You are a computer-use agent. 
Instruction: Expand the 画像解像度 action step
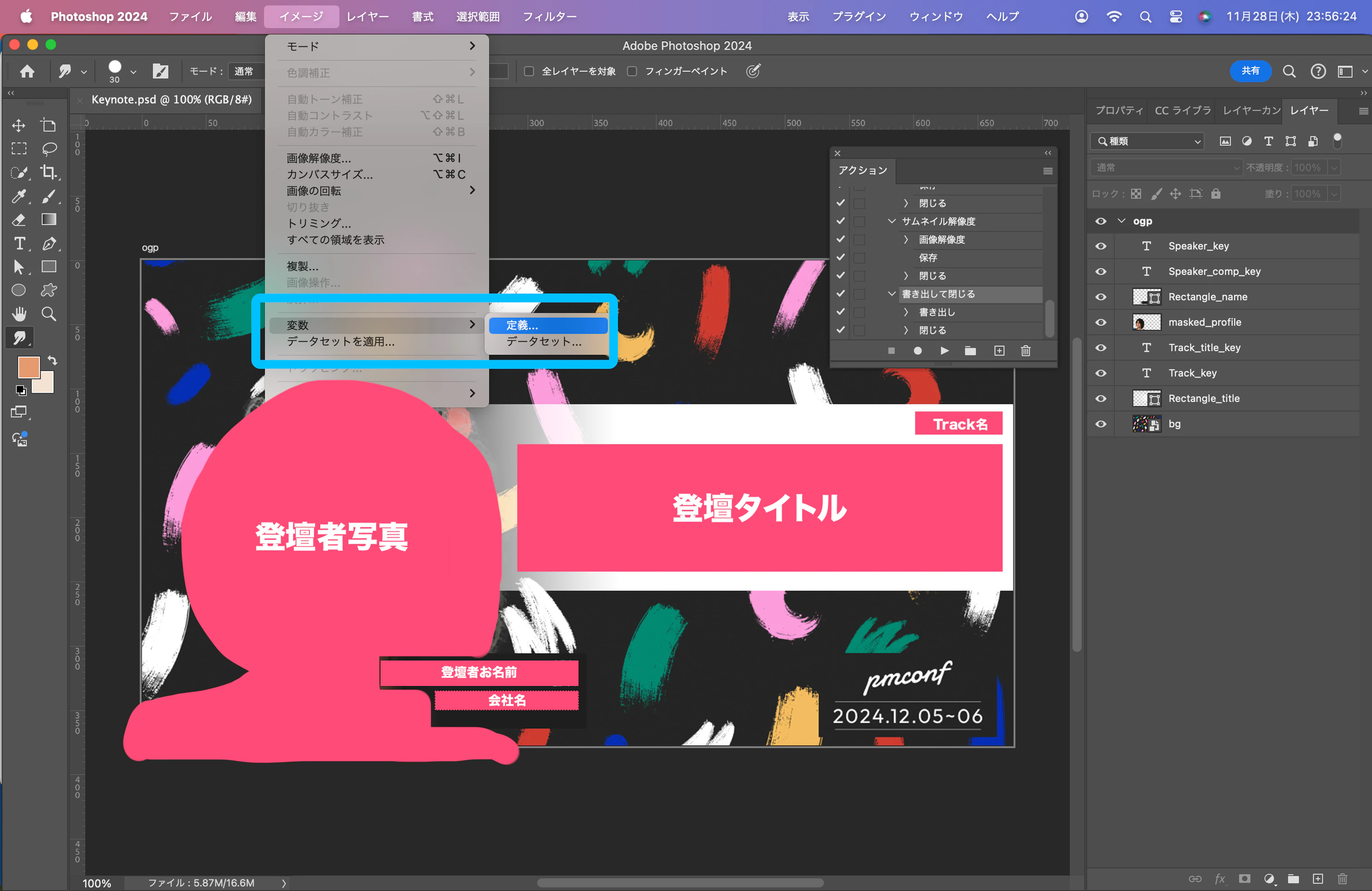[x=906, y=239]
